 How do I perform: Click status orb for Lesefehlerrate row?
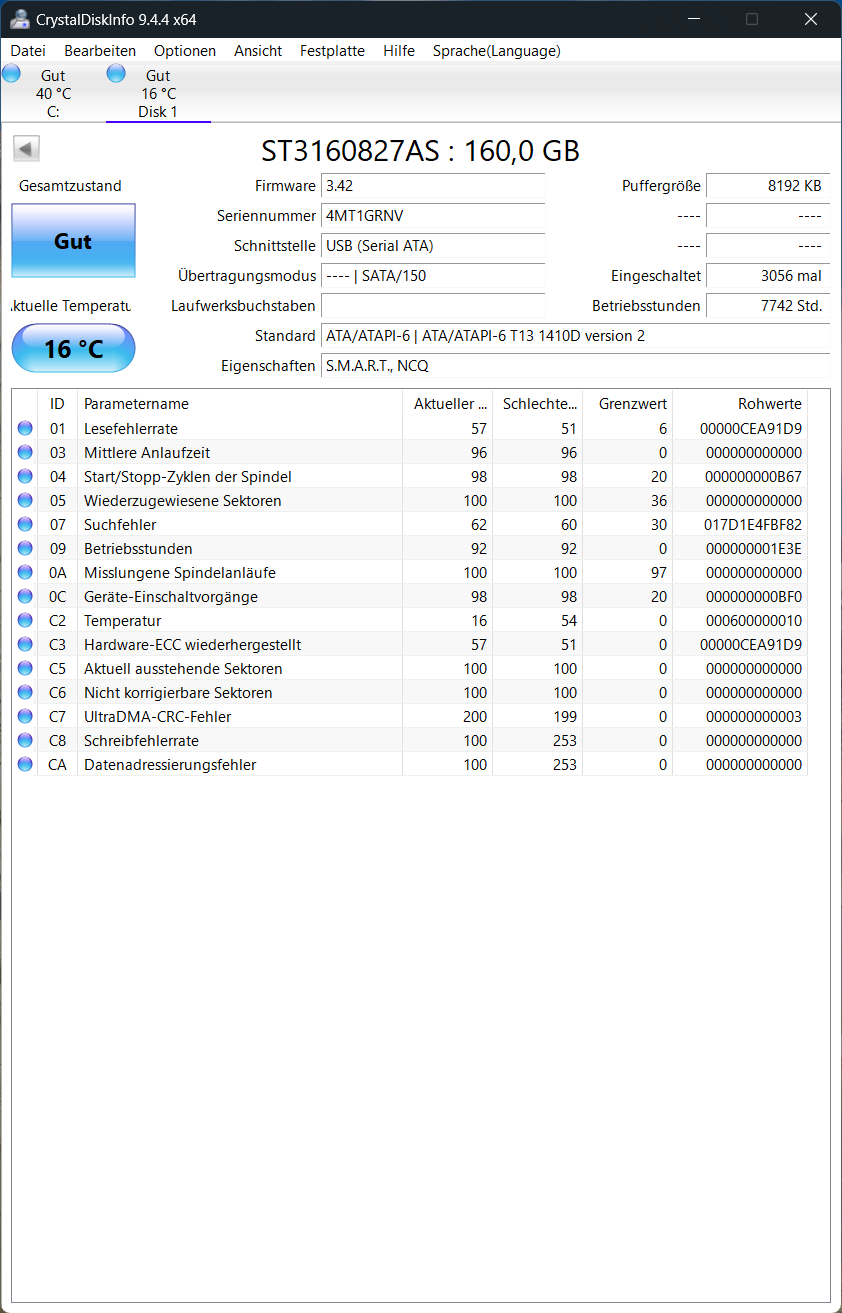tap(25, 429)
